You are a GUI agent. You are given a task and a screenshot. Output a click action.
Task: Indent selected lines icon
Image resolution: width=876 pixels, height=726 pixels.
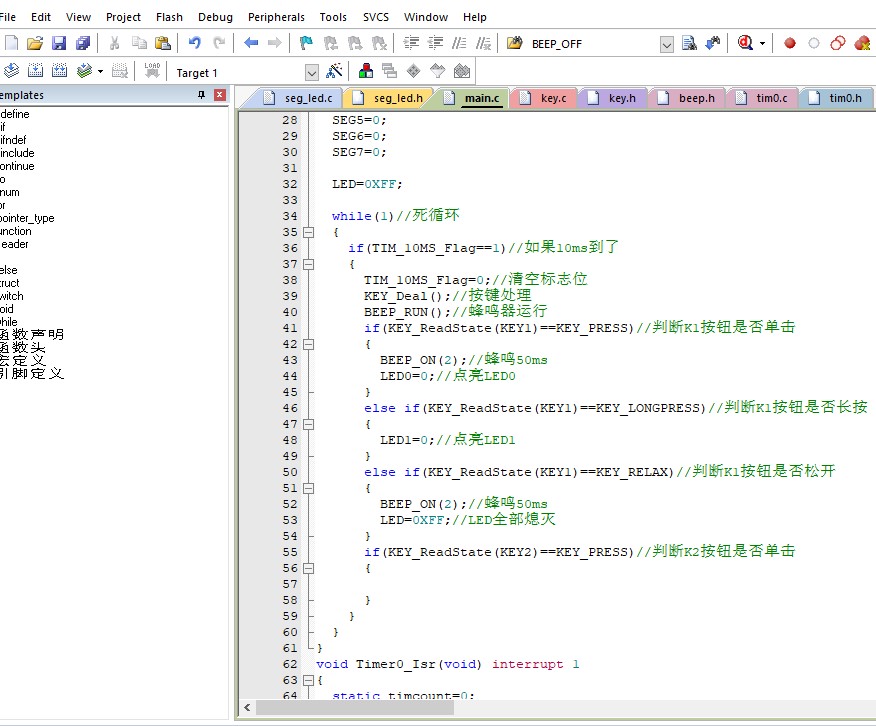411,43
